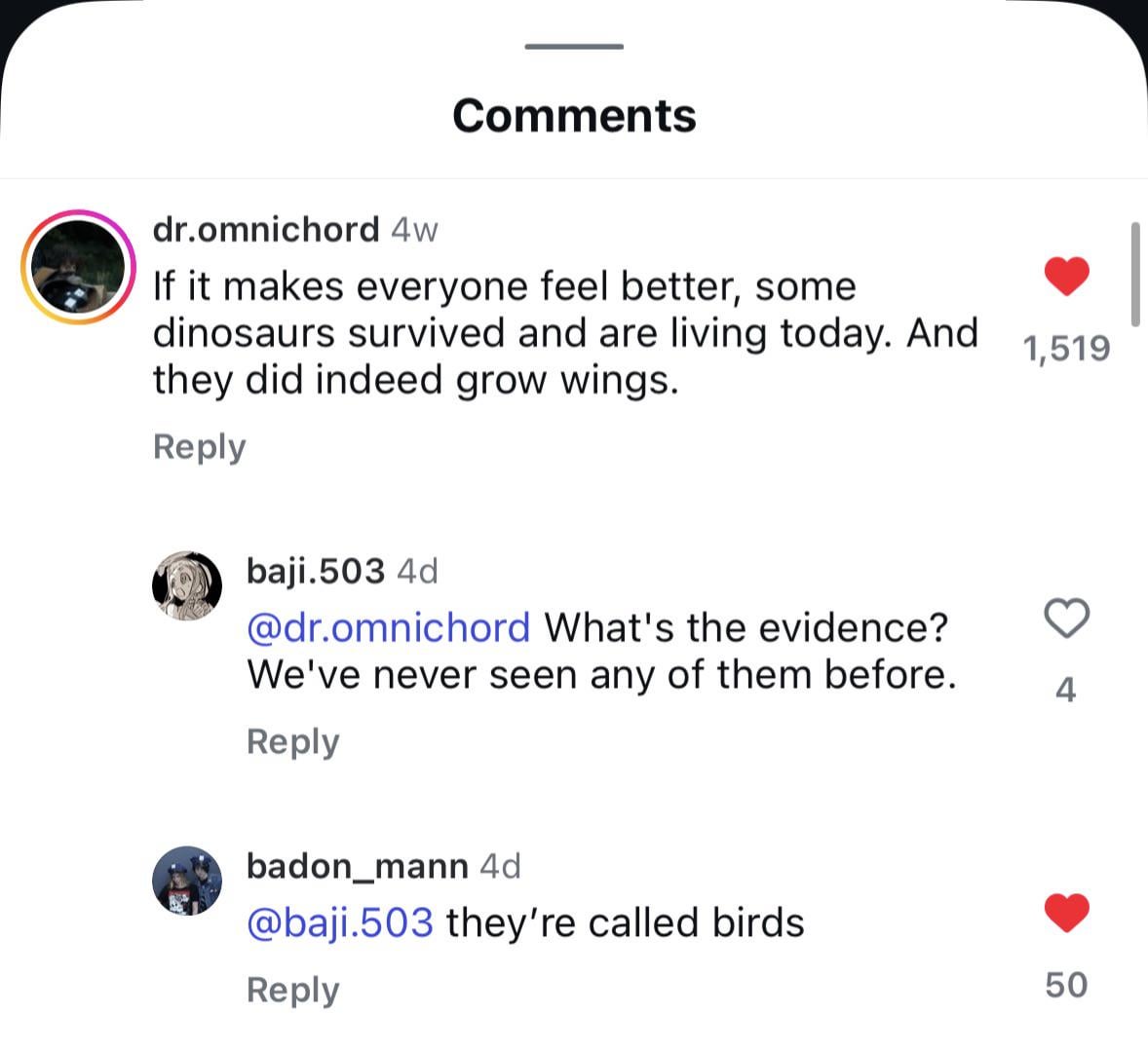Remove like from badon_mann's birds comment
Screen dimensions: 1148x1052
tap(1066, 913)
